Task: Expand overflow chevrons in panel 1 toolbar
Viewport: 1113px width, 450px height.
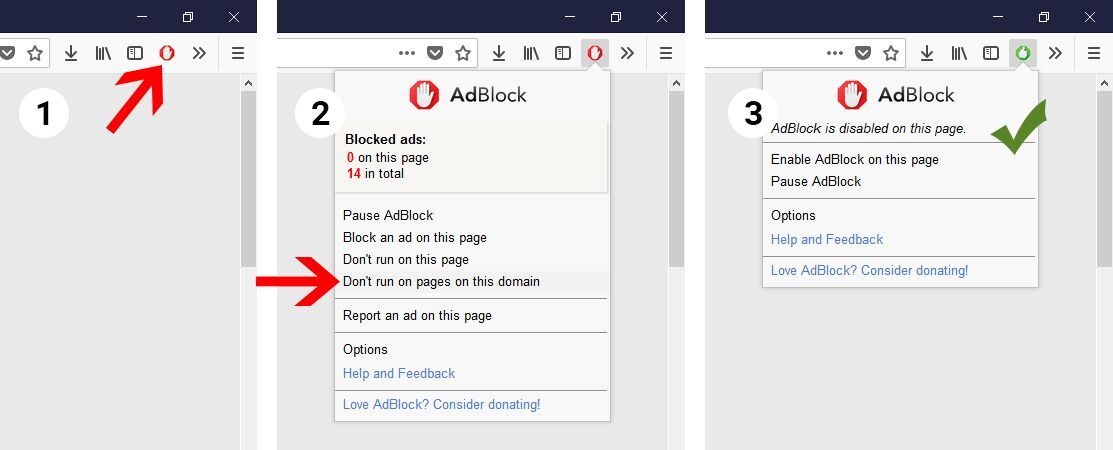Action: coord(199,53)
